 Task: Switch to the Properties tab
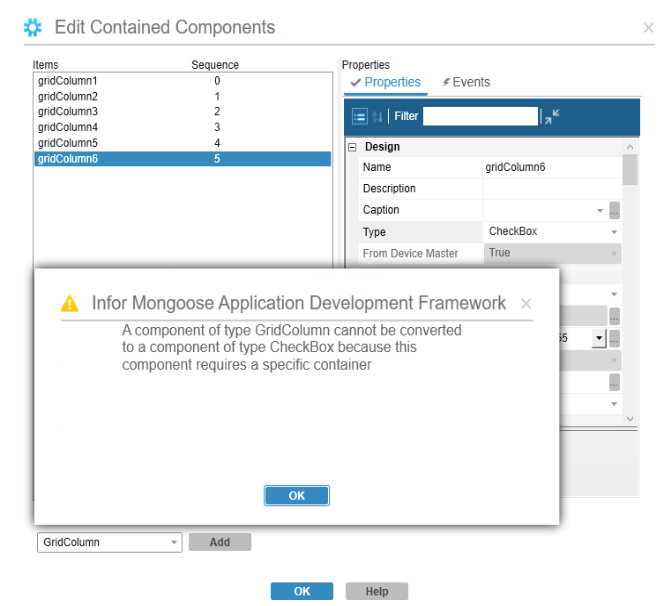click(x=385, y=82)
